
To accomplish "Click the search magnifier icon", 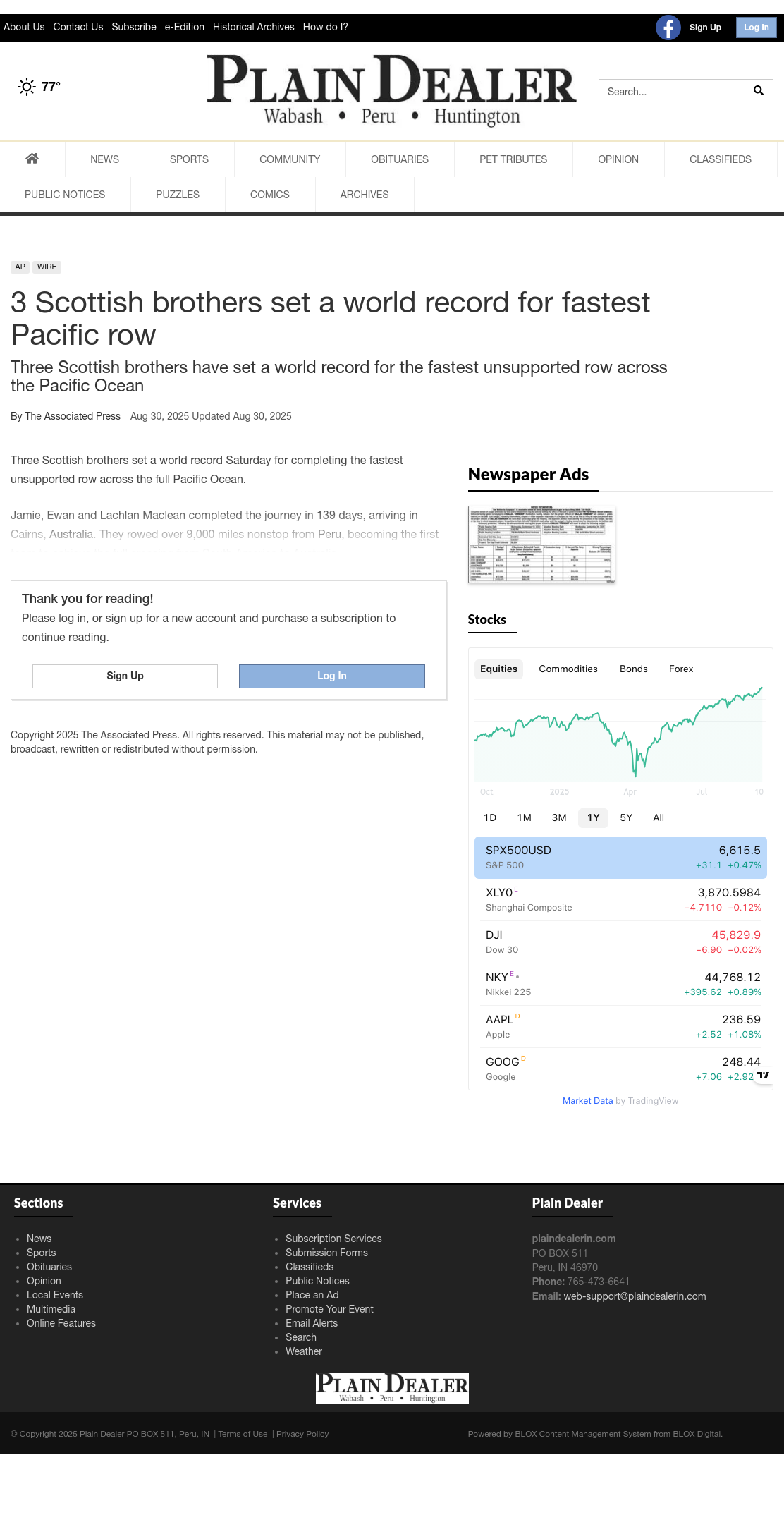I will [x=758, y=91].
